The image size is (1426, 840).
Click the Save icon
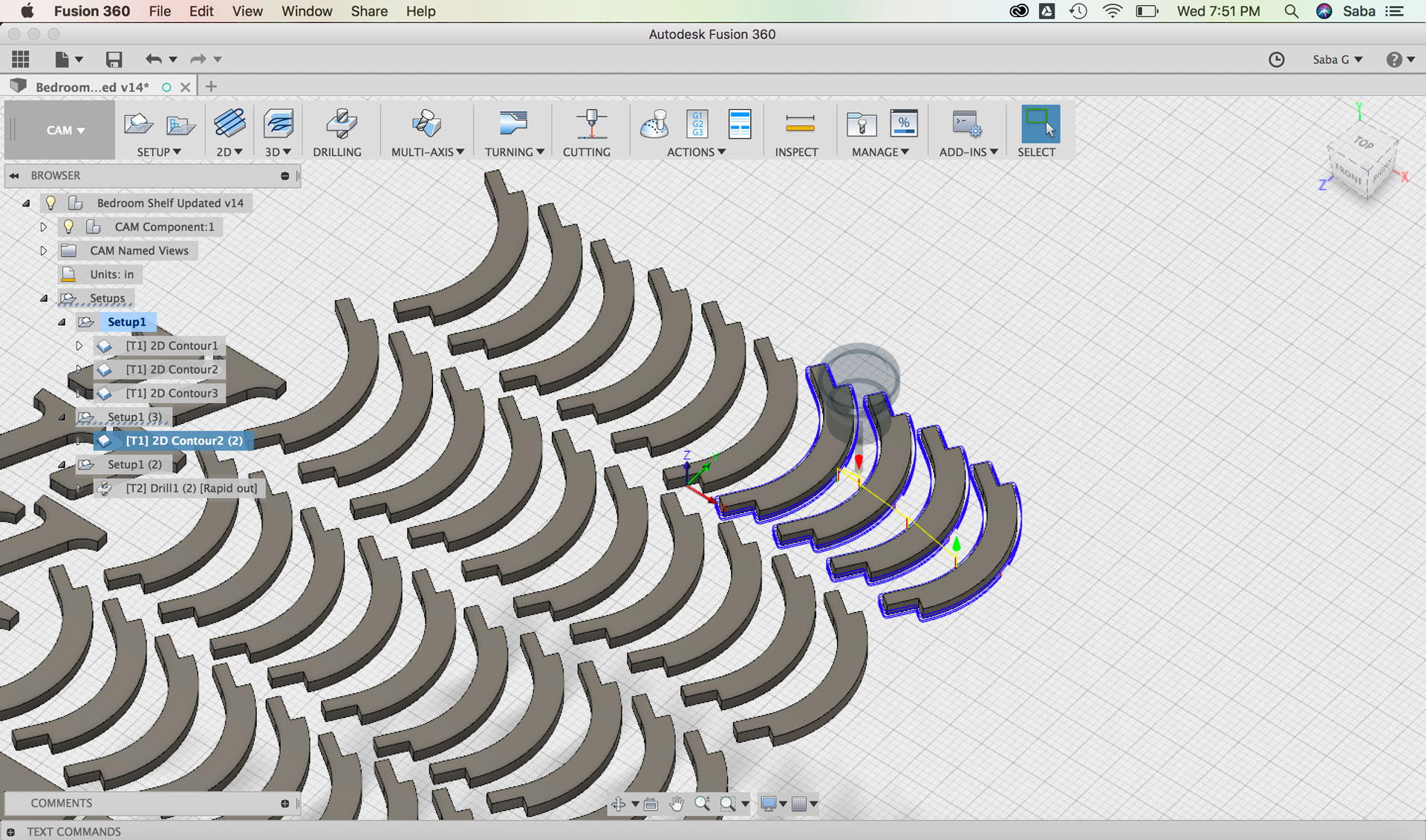pos(114,59)
